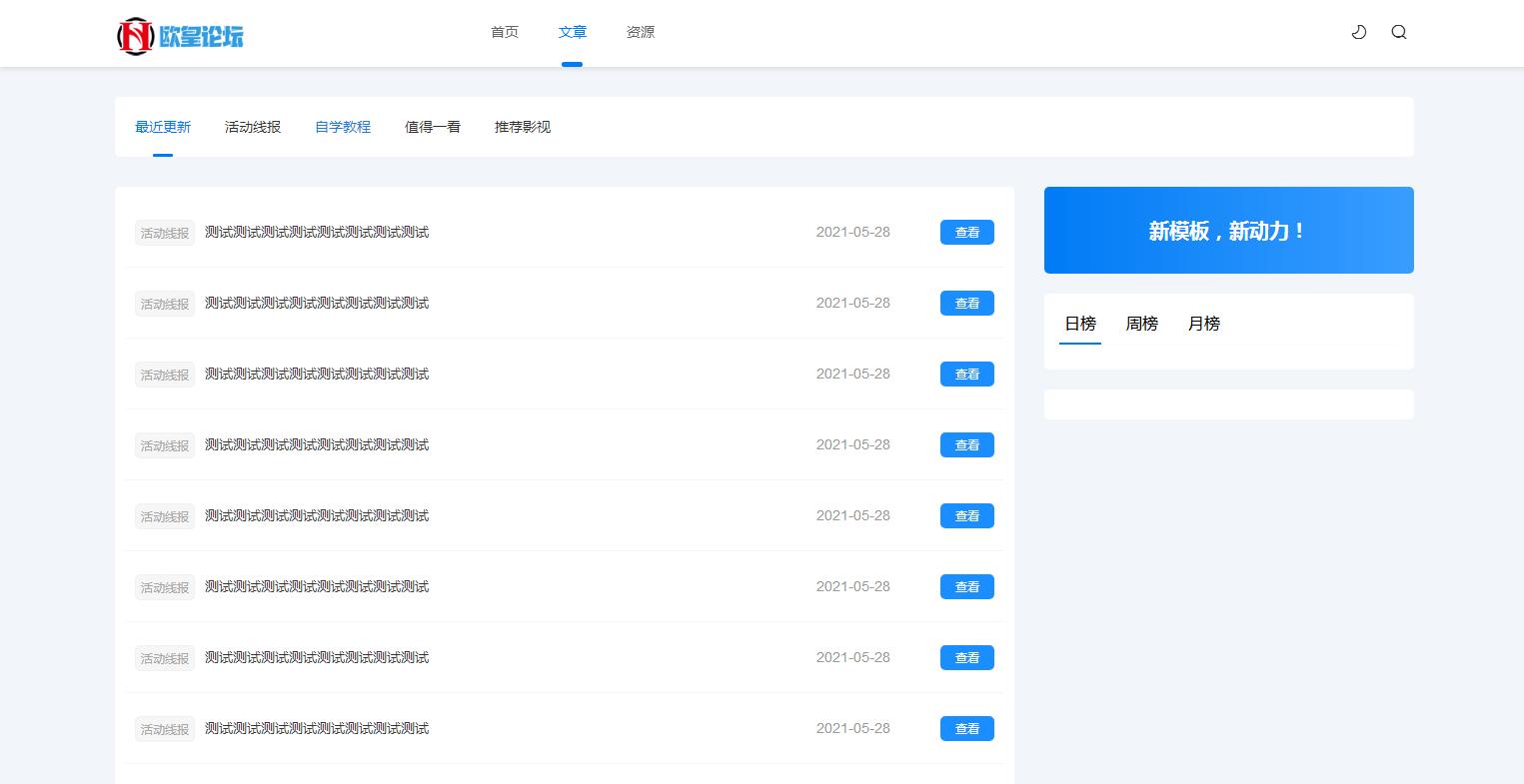Switch to the 活动线报 category tab

point(253,127)
